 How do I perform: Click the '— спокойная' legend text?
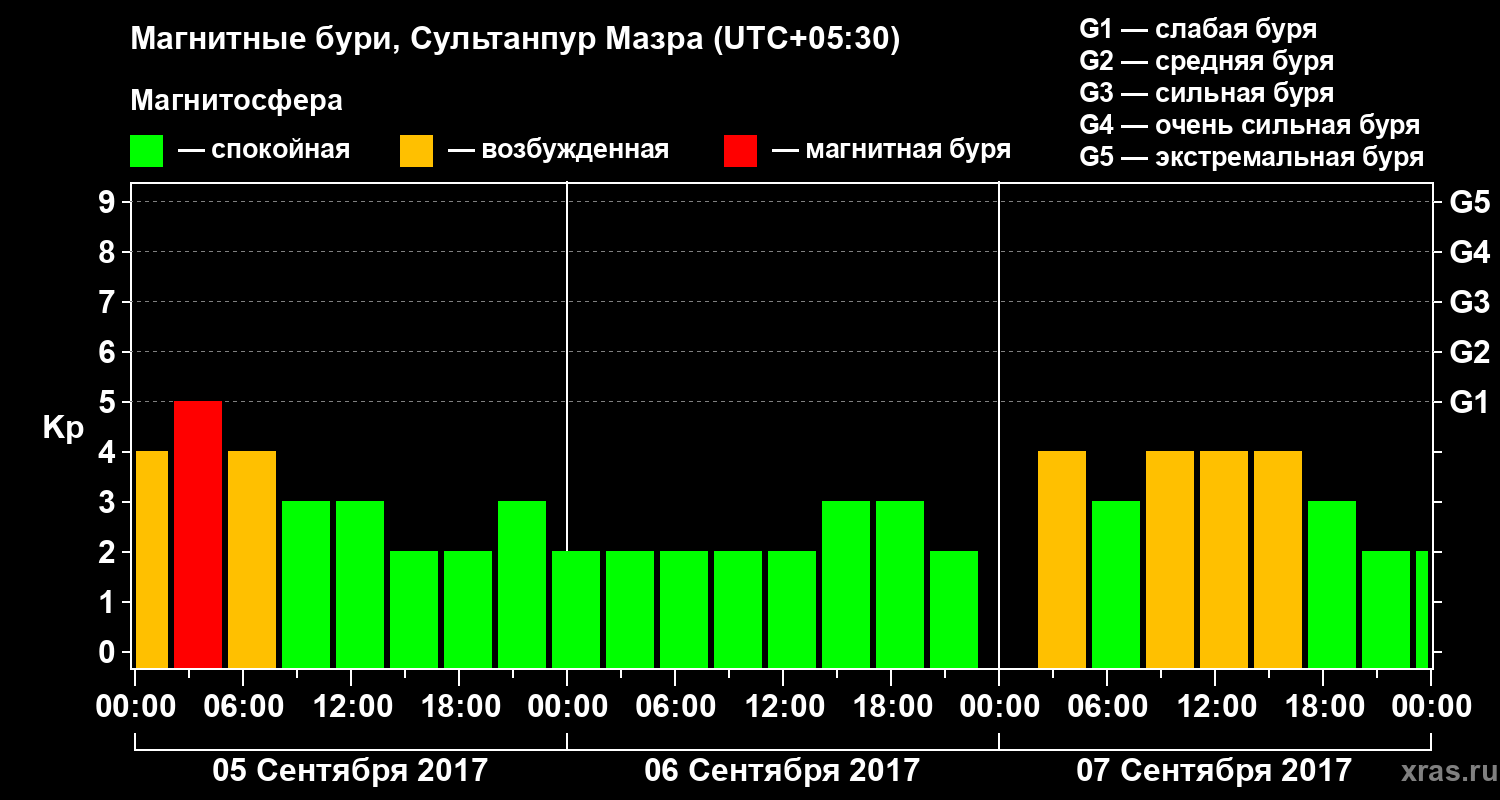click(264, 151)
